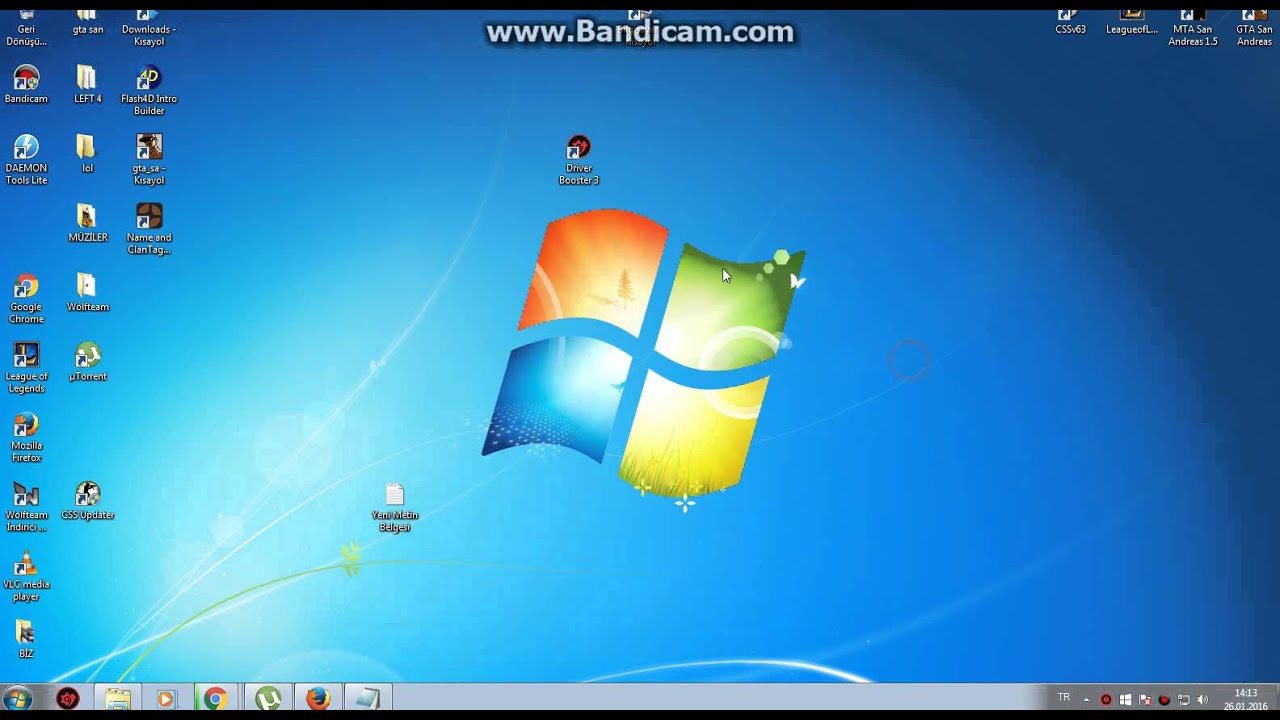This screenshot has height=720, width=1280.
Task: Select the LeagueofL... desktop shortcut
Action: [x=1131, y=22]
